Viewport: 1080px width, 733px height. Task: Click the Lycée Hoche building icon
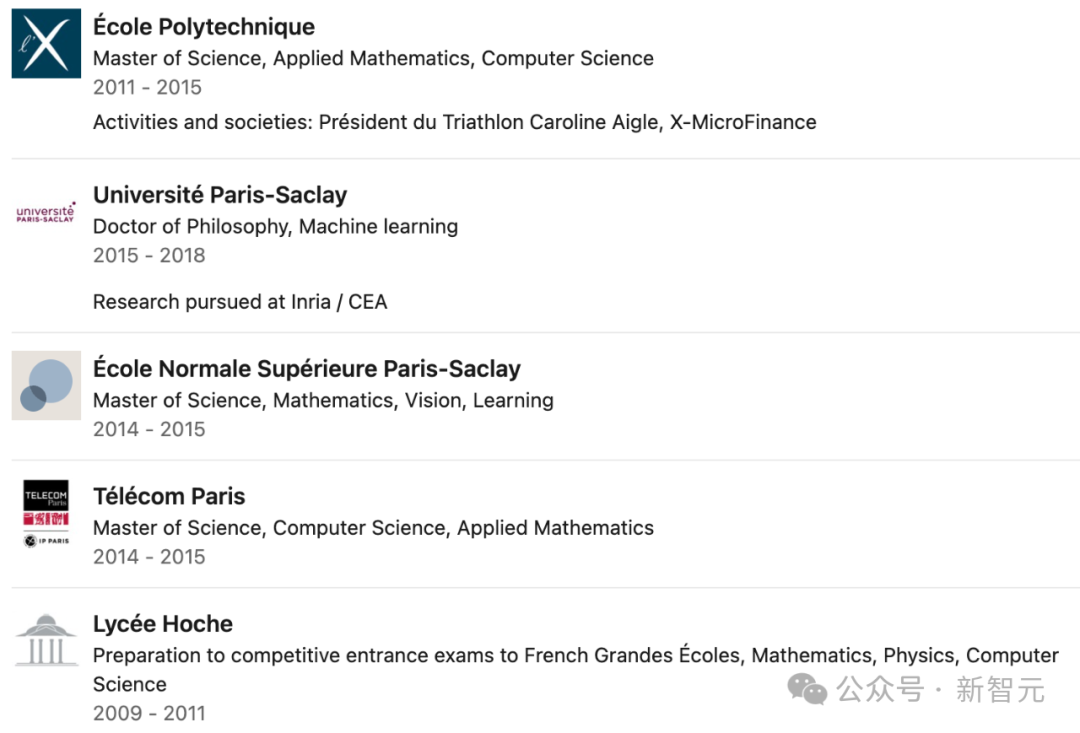point(46,640)
